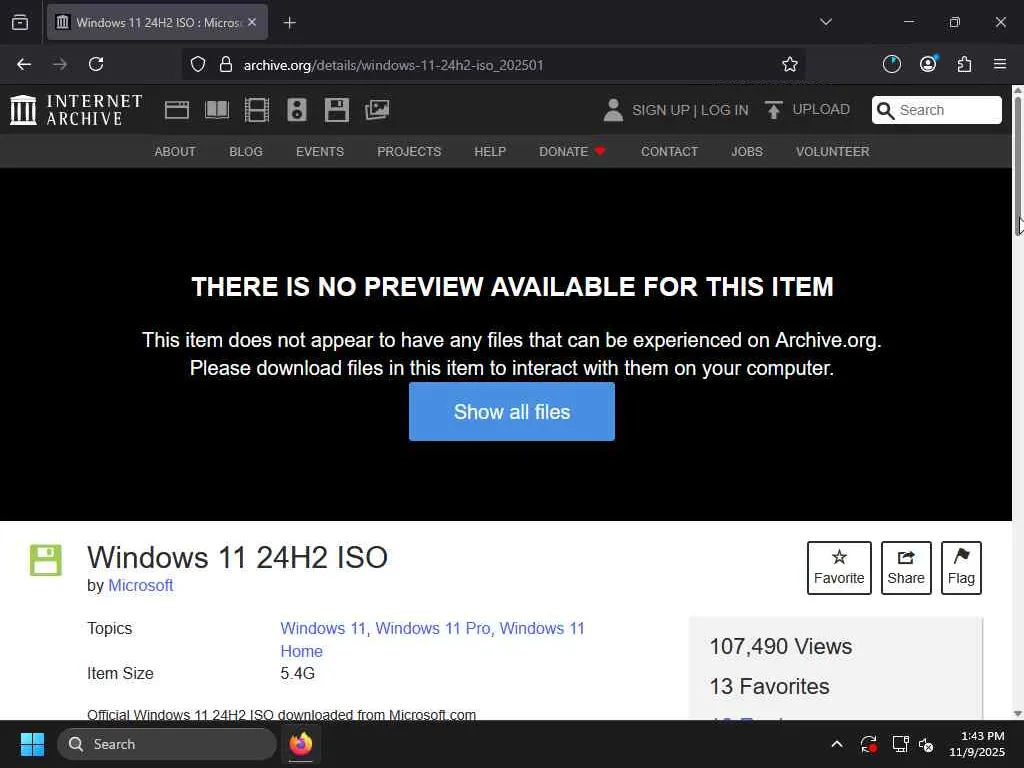Open the Windows 11 Pro topic link
This screenshot has height=768, width=1024.
(x=432, y=628)
